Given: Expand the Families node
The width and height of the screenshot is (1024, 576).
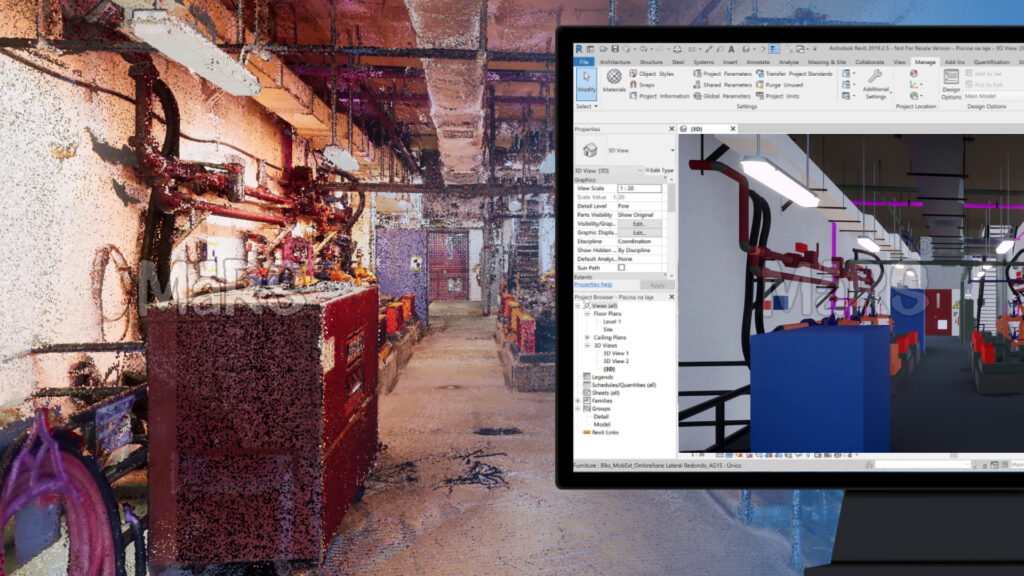Looking at the screenshot, I should point(578,401).
